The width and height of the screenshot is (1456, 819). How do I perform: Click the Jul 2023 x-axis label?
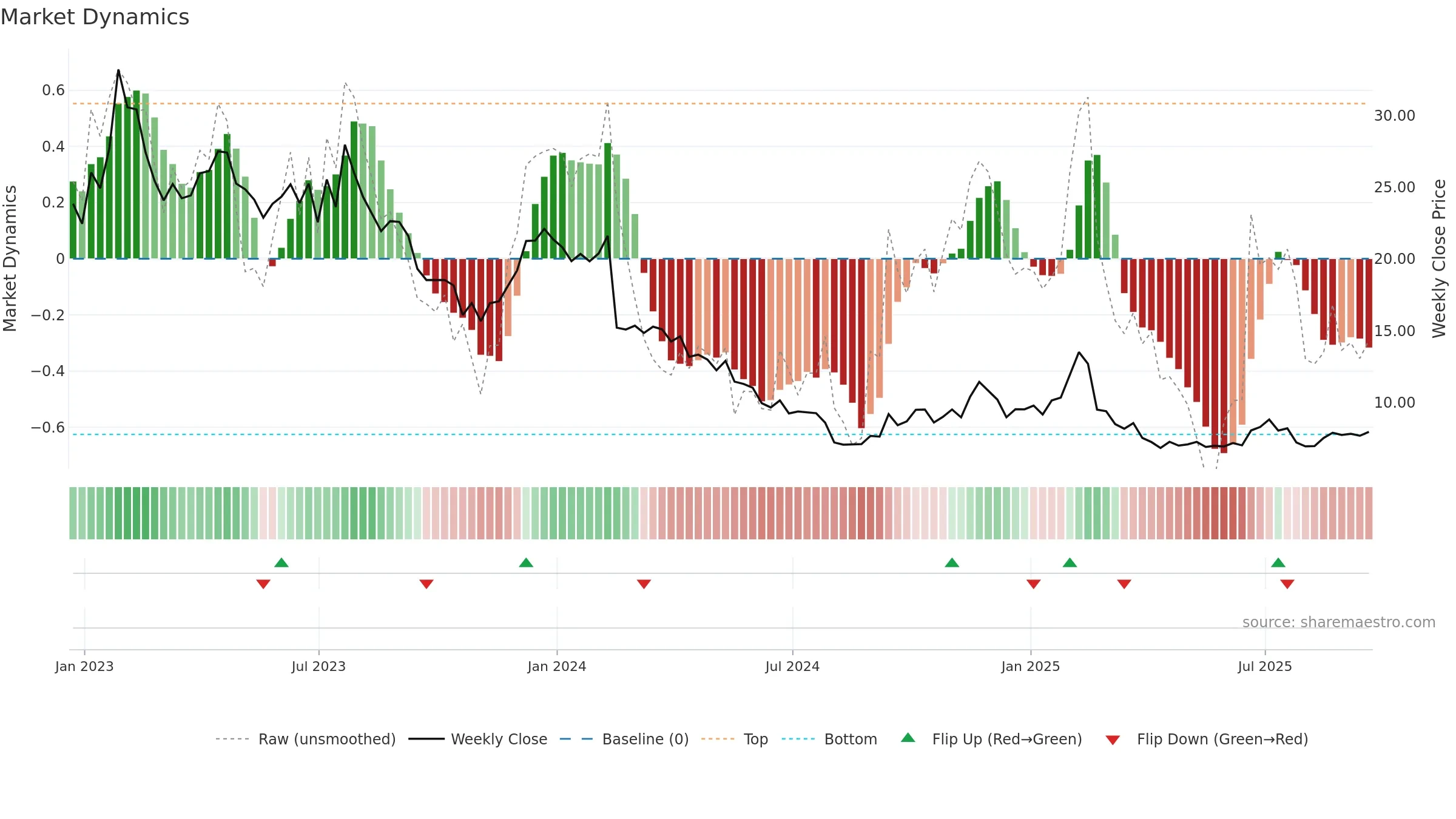coord(318,666)
